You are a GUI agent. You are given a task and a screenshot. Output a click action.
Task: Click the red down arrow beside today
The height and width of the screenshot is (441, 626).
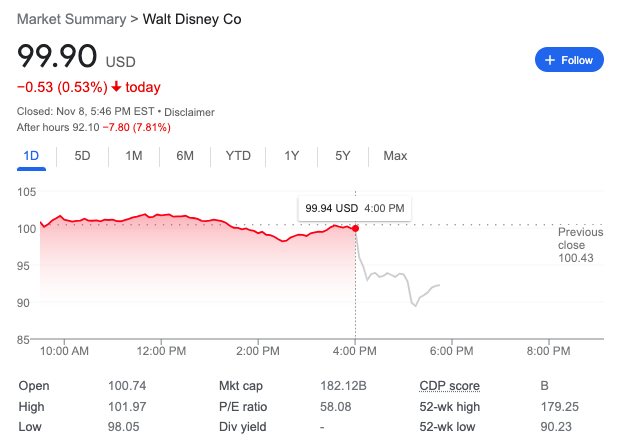117,87
